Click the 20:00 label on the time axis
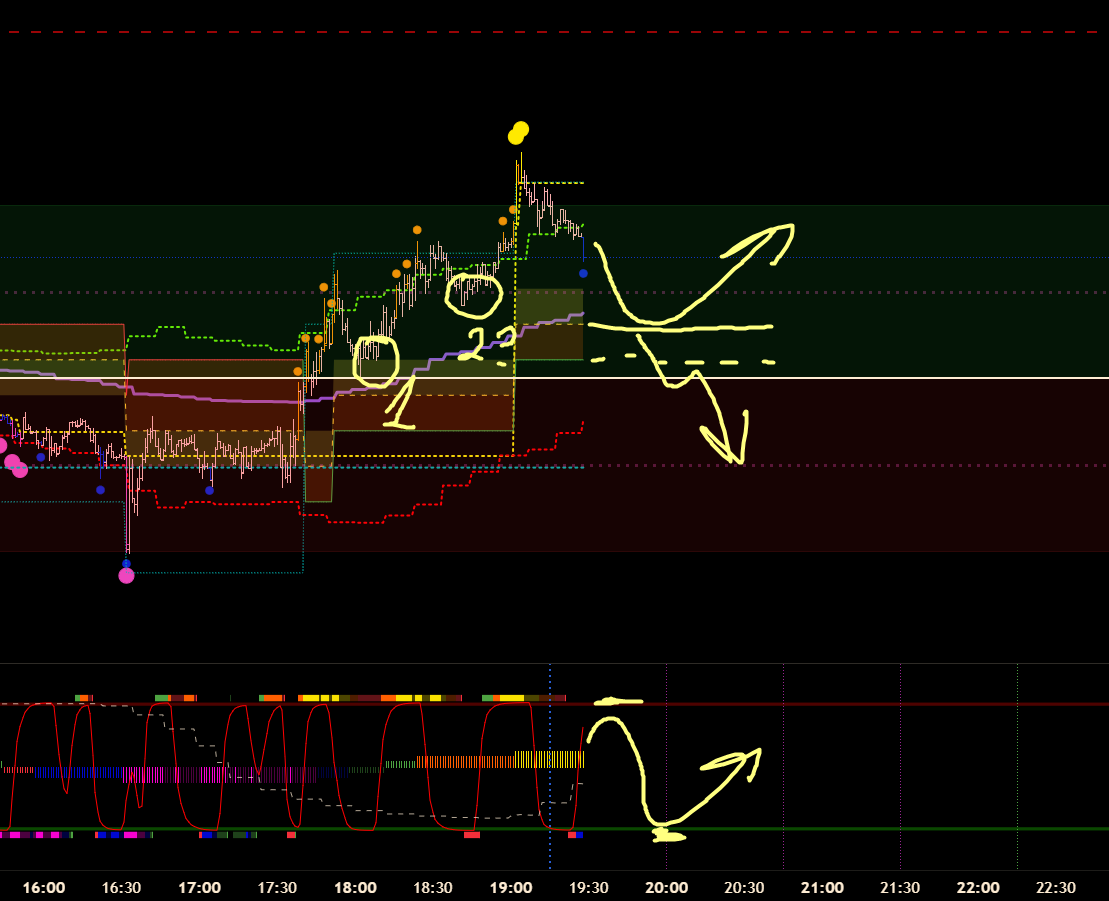 666,888
